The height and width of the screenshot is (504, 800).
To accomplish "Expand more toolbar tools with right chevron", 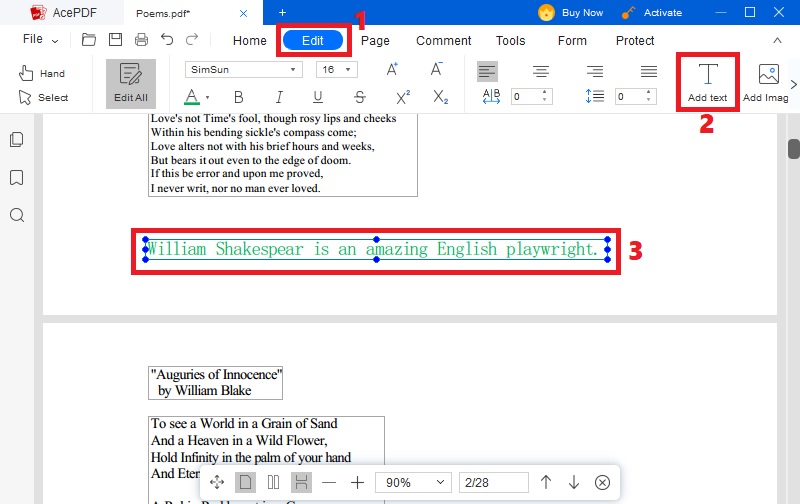I will click(x=793, y=84).
